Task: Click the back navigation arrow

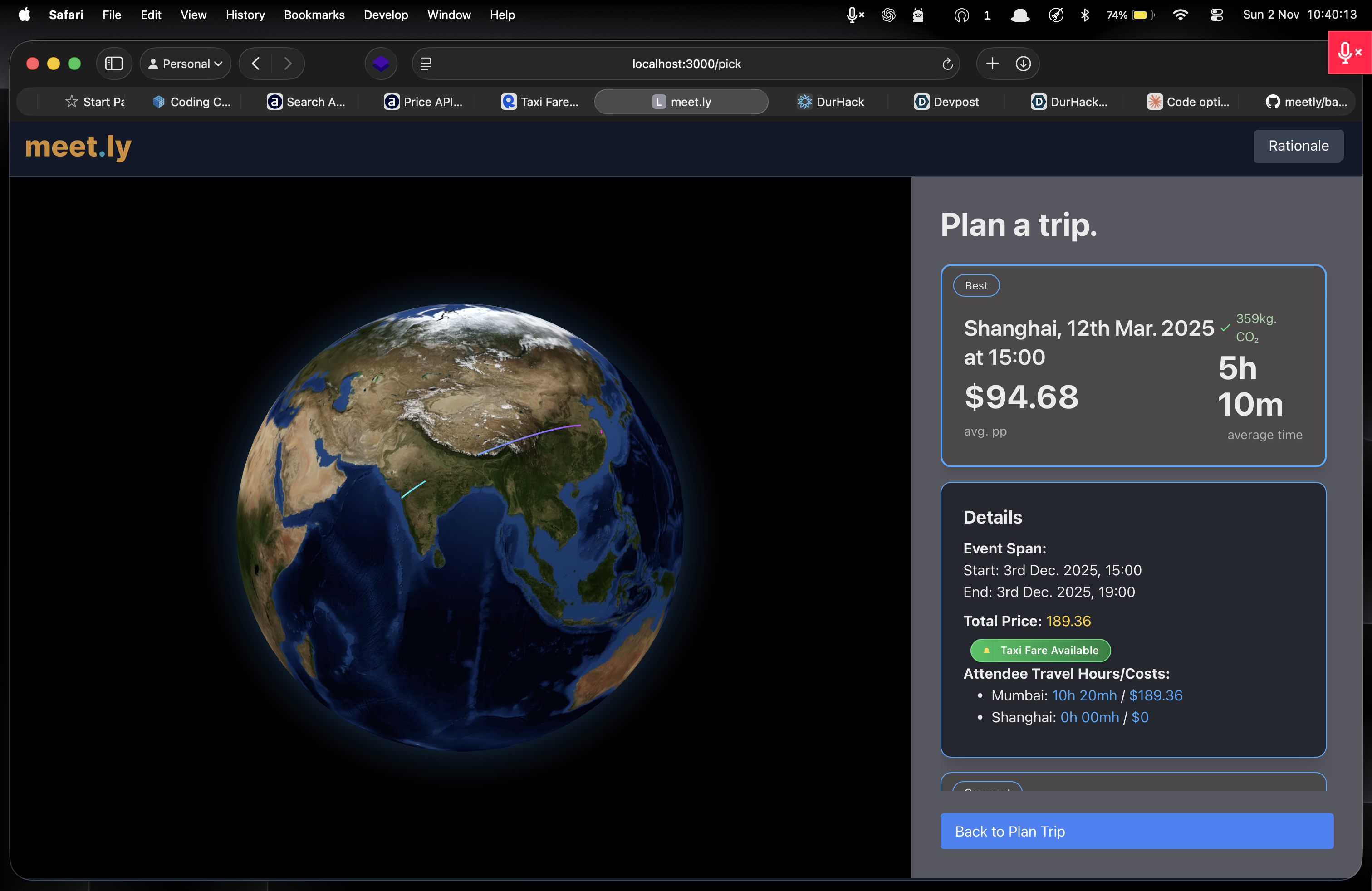Action: coord(256,64)
